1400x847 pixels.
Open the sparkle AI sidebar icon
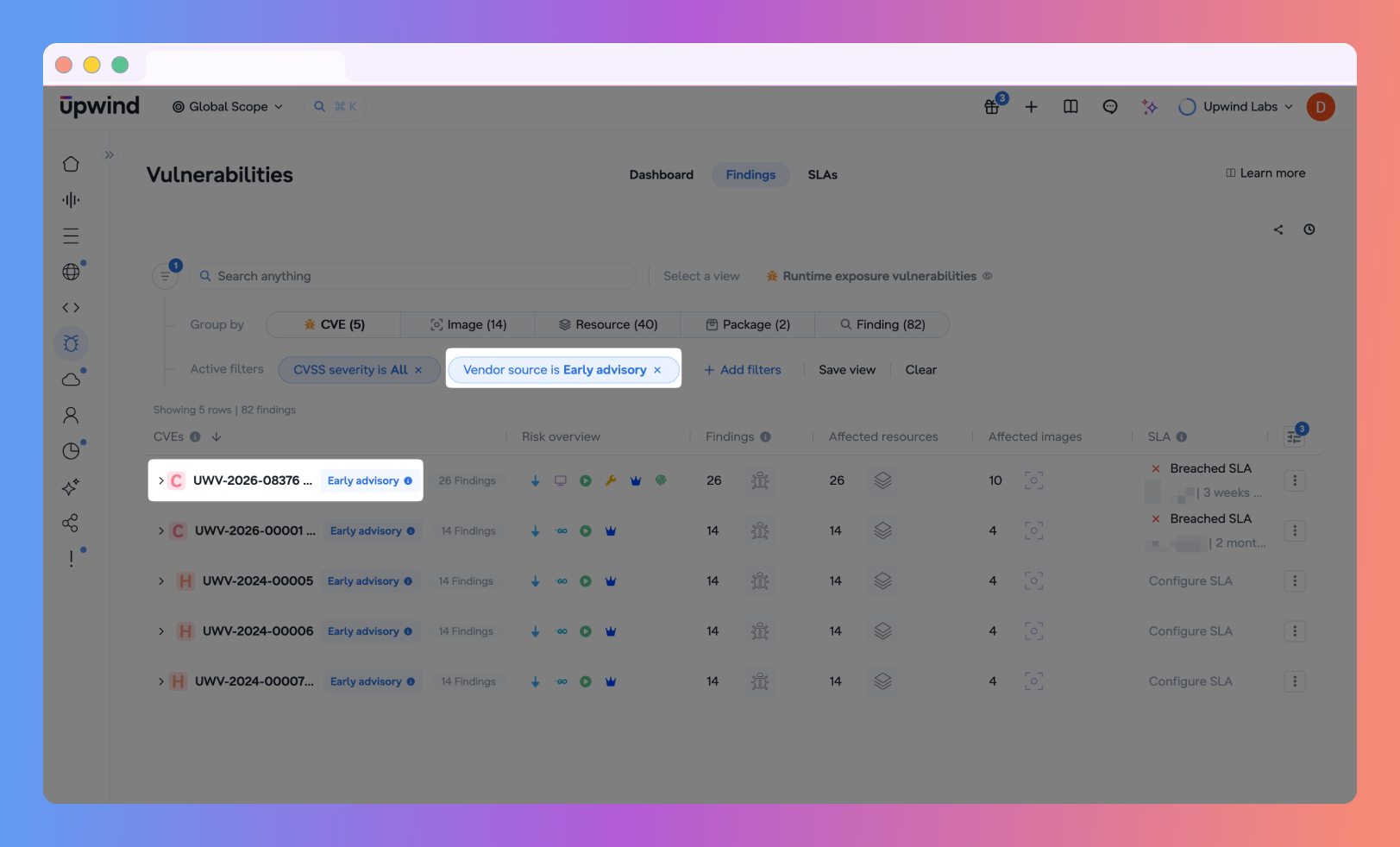tap(71, 487)
